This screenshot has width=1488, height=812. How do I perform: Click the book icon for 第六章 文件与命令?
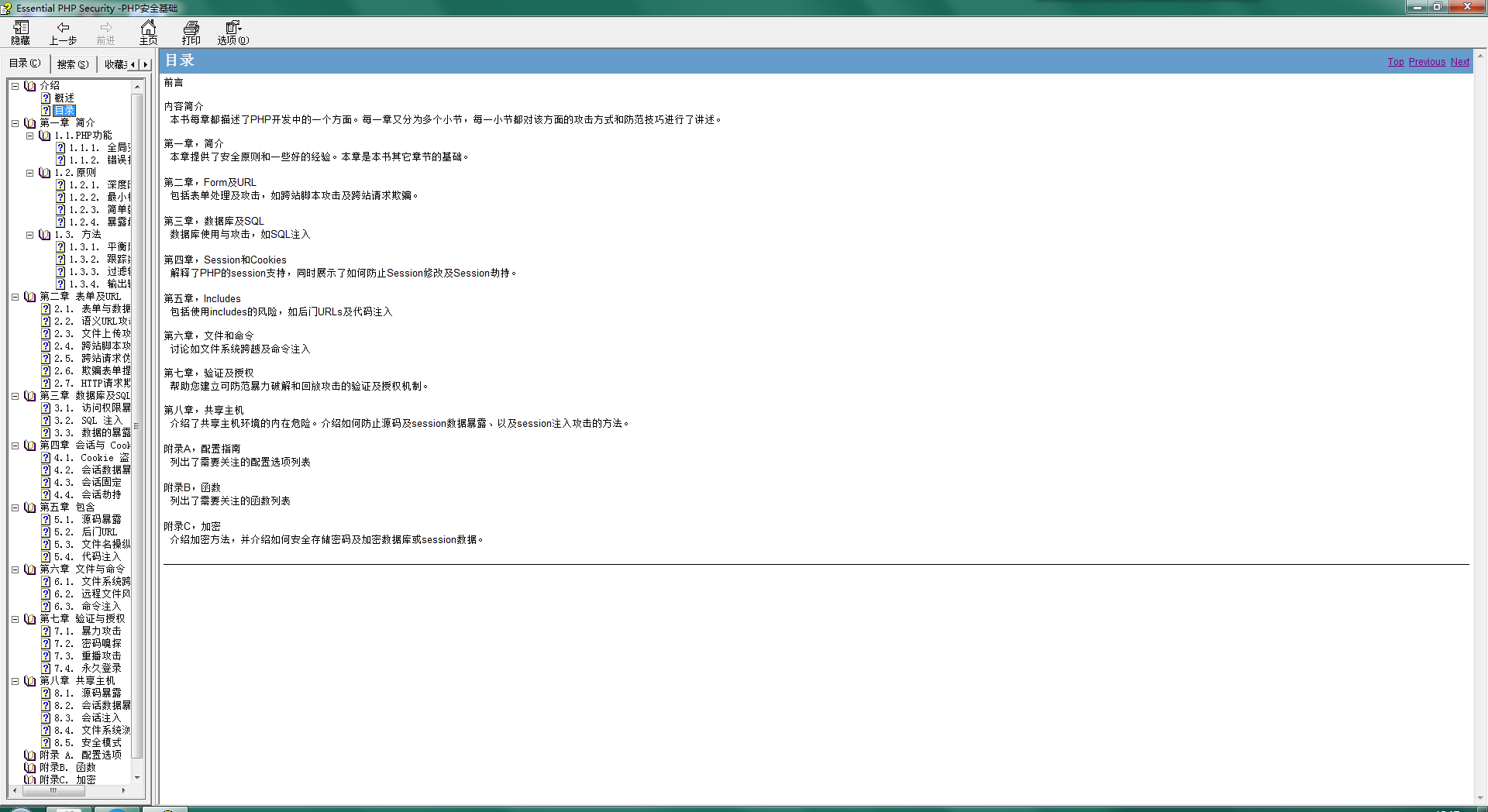[30, 569]
